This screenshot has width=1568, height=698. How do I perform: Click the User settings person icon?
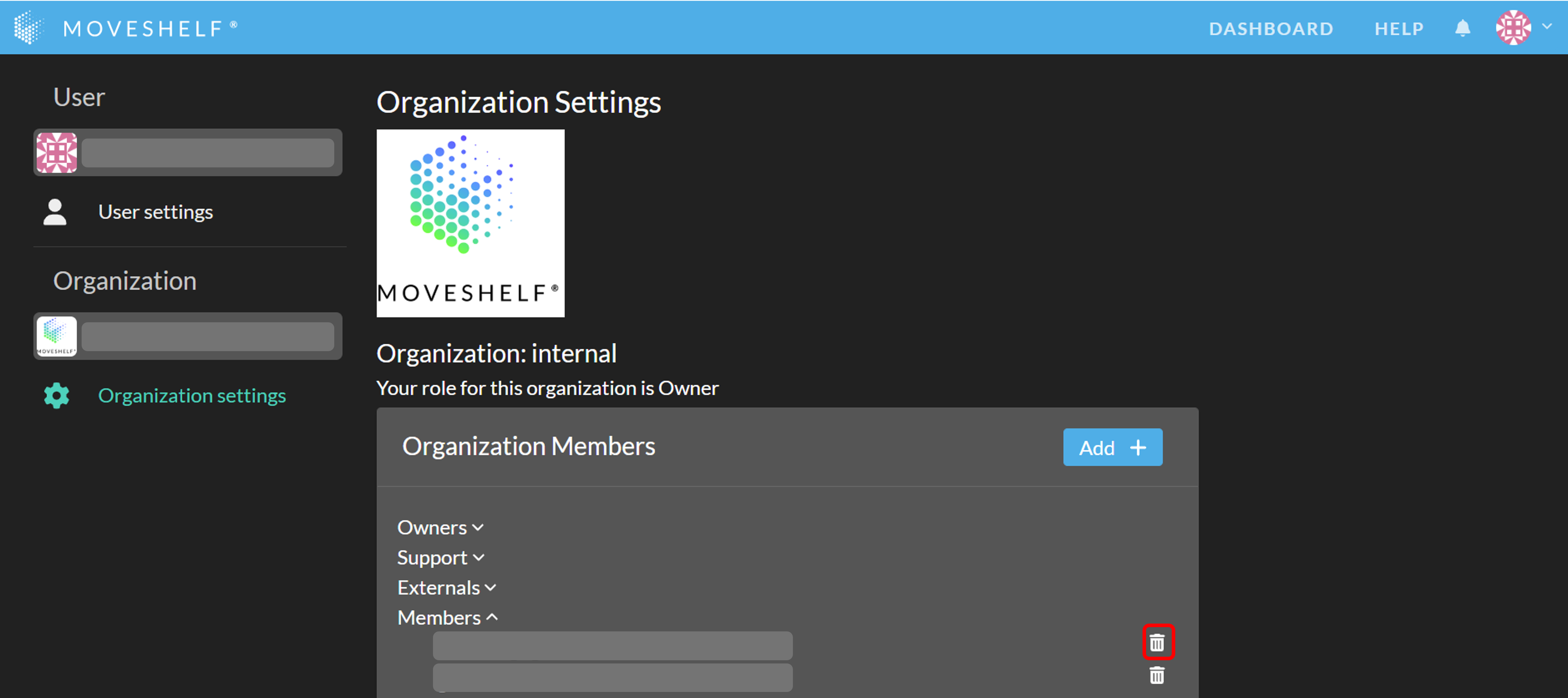[55, 212]
